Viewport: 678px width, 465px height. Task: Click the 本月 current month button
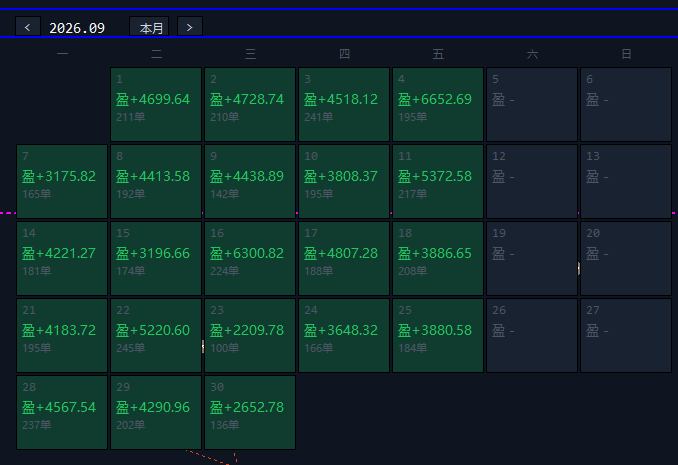(x=149, y=27)
